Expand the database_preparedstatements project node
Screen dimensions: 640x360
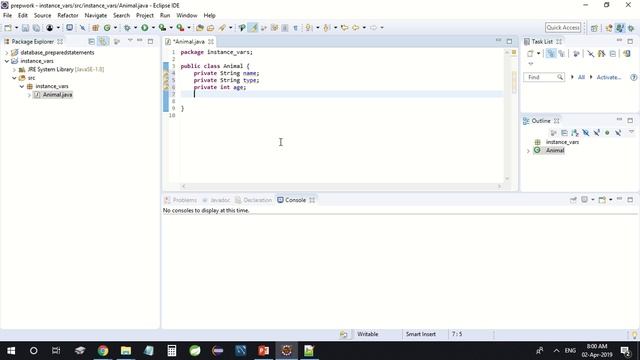[x=7, y=53]
